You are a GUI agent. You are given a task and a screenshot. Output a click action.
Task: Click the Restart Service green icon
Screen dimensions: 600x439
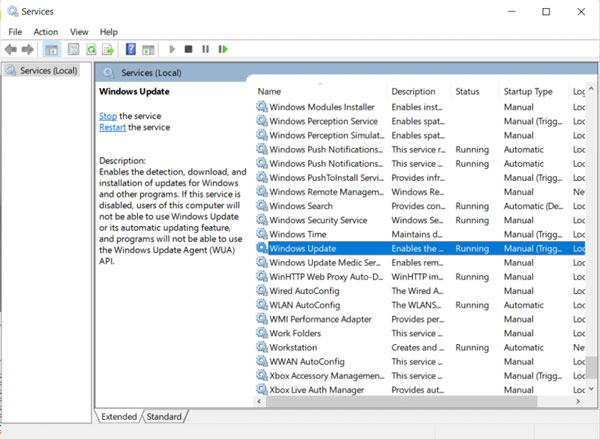tap(223, 49)
